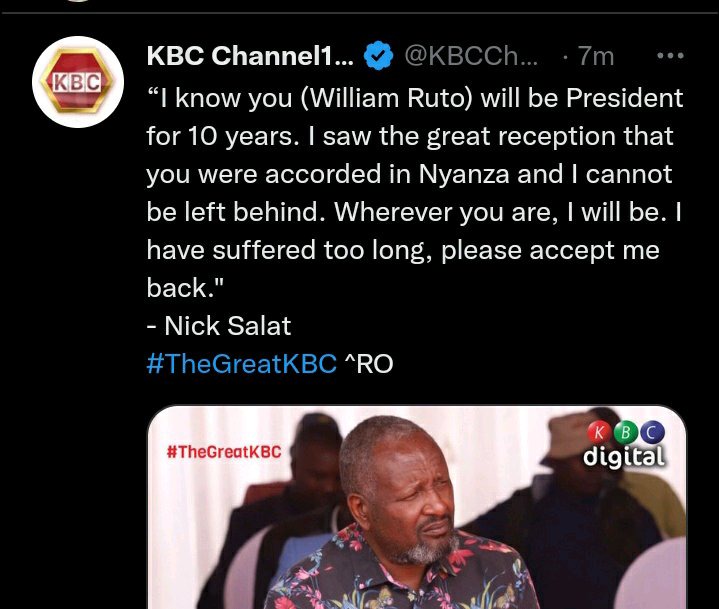
Task: Select the "- Nick Salat" attribution line
Action: (x=219, y=326)
